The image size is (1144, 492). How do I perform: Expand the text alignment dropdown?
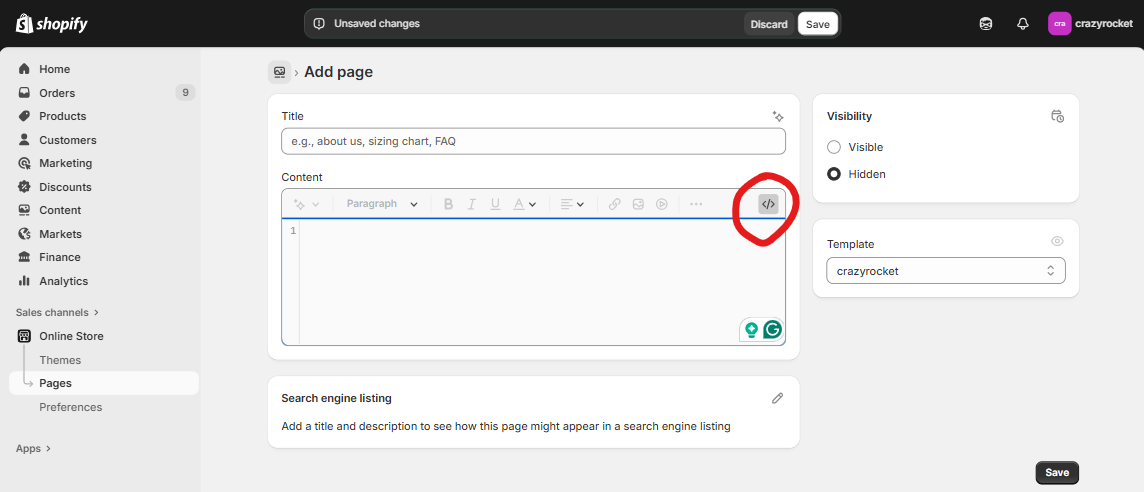(x=572, y=204)
